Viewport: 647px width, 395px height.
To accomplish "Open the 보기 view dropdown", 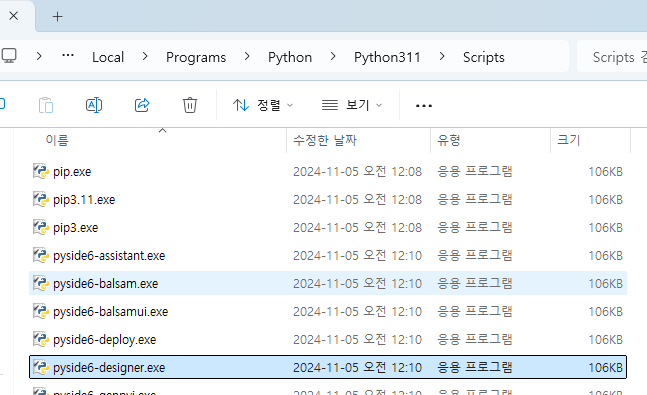I will pyautogui.click(x=352, y=105).
